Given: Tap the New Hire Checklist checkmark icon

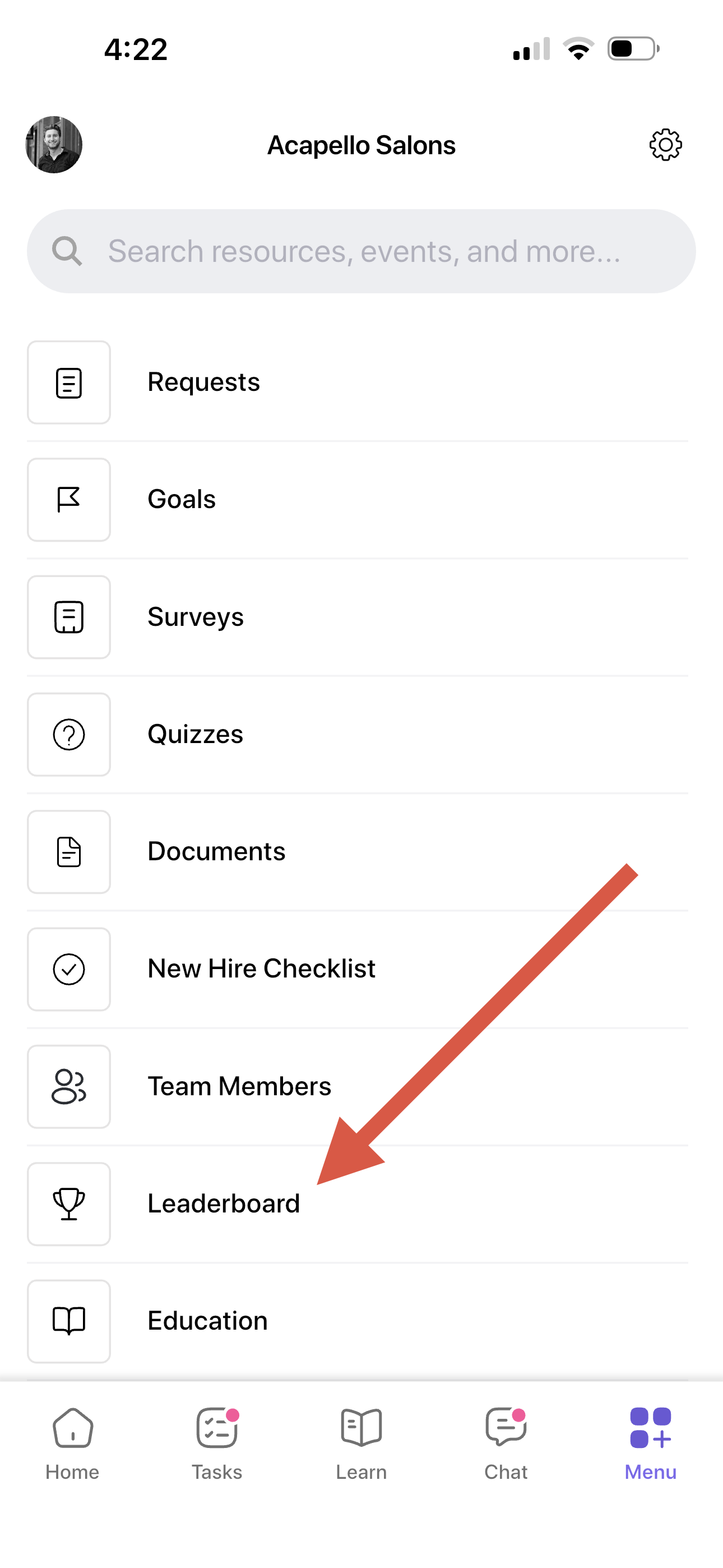Looking at the screenshot, I should (x=69, y=970).
